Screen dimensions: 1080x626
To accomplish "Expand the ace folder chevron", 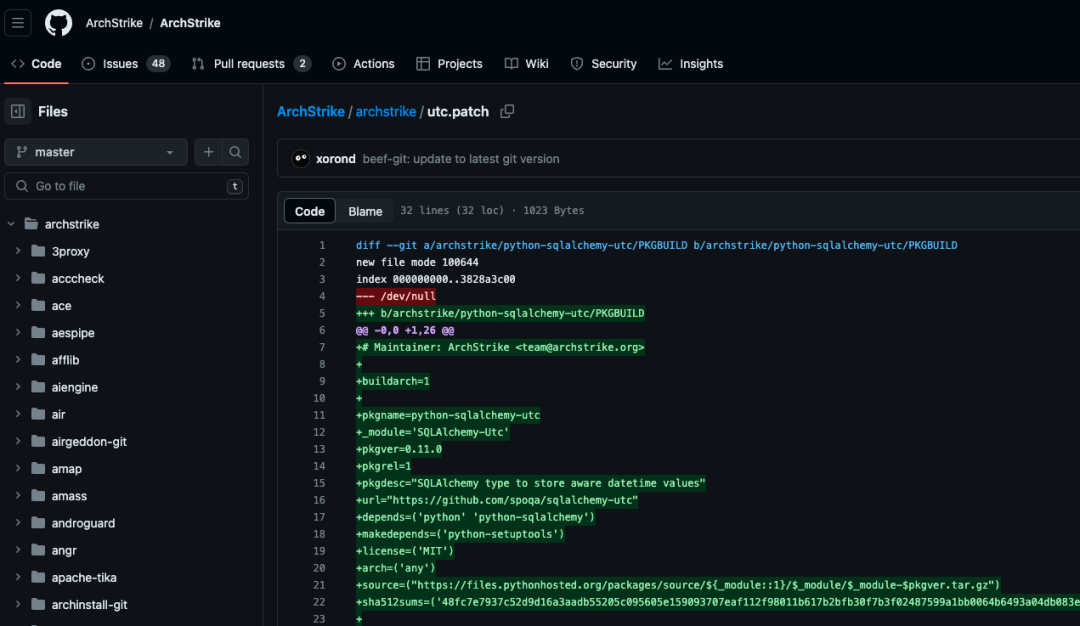I will coord(18,306).
